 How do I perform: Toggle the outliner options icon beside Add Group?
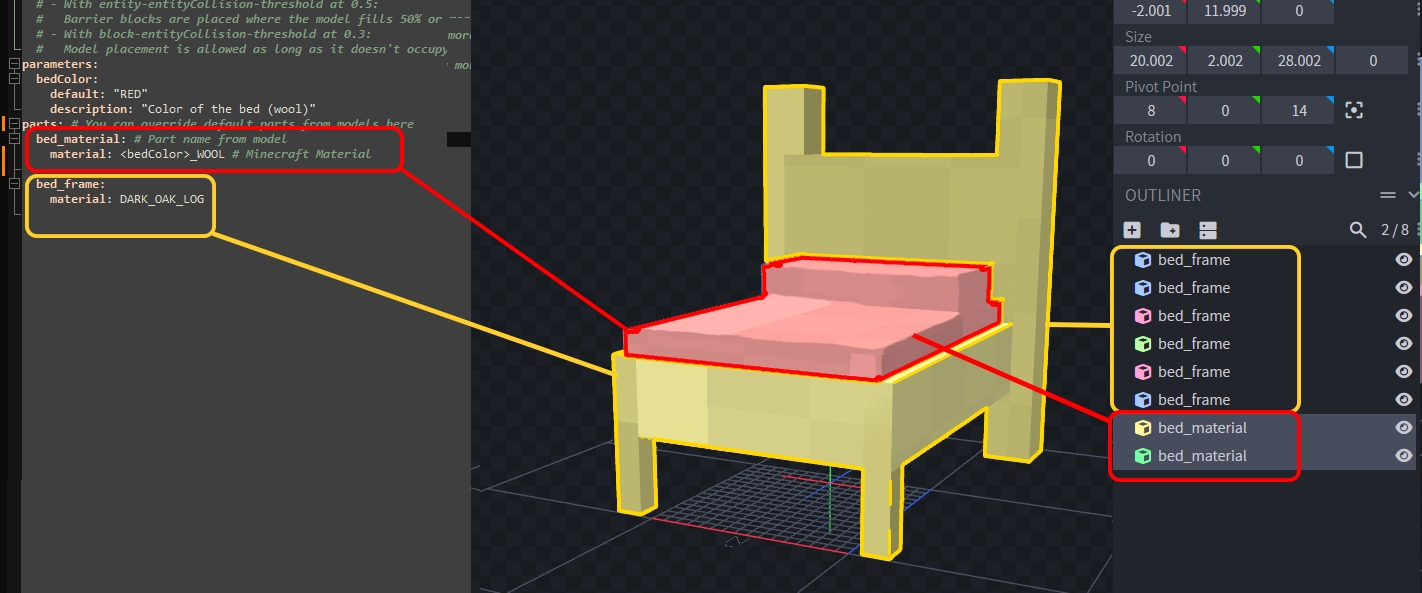click(1207, 230)
